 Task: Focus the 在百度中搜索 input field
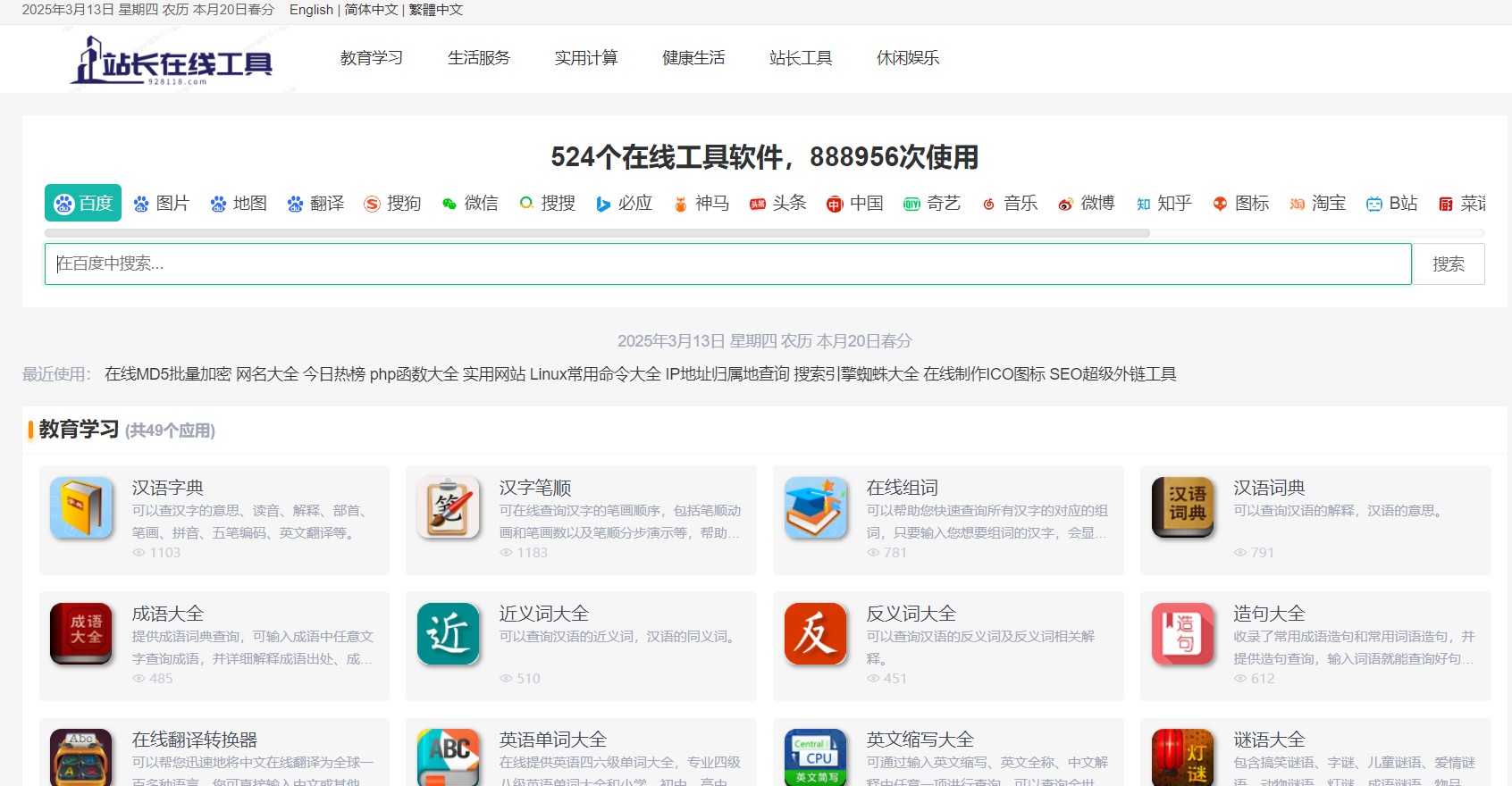728,264
